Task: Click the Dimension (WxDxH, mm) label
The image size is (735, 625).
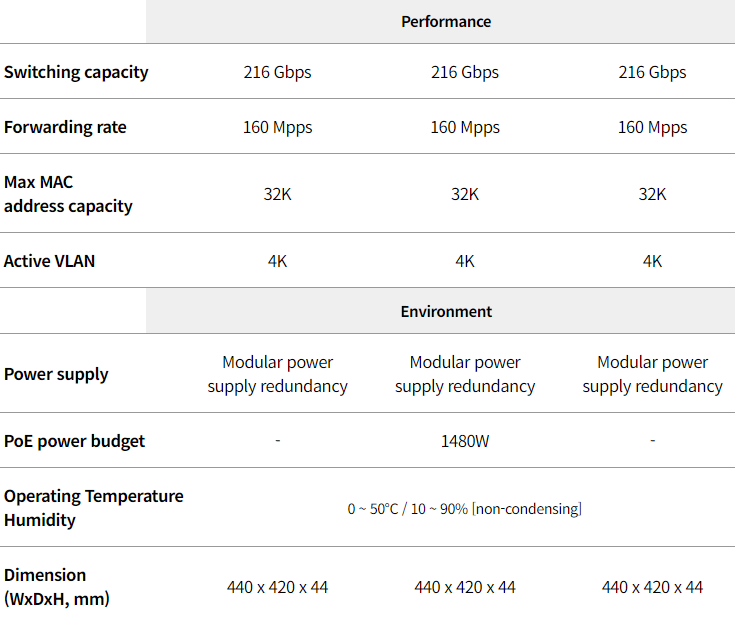Action: tap(57, 587)
